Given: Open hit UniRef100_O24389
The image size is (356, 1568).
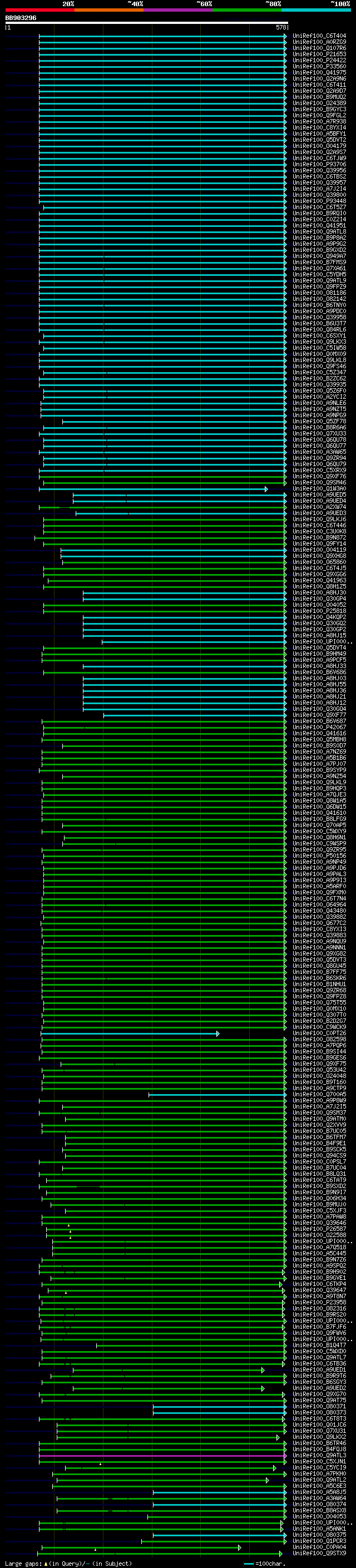Looking at the screenshot, I should [319, 103].
